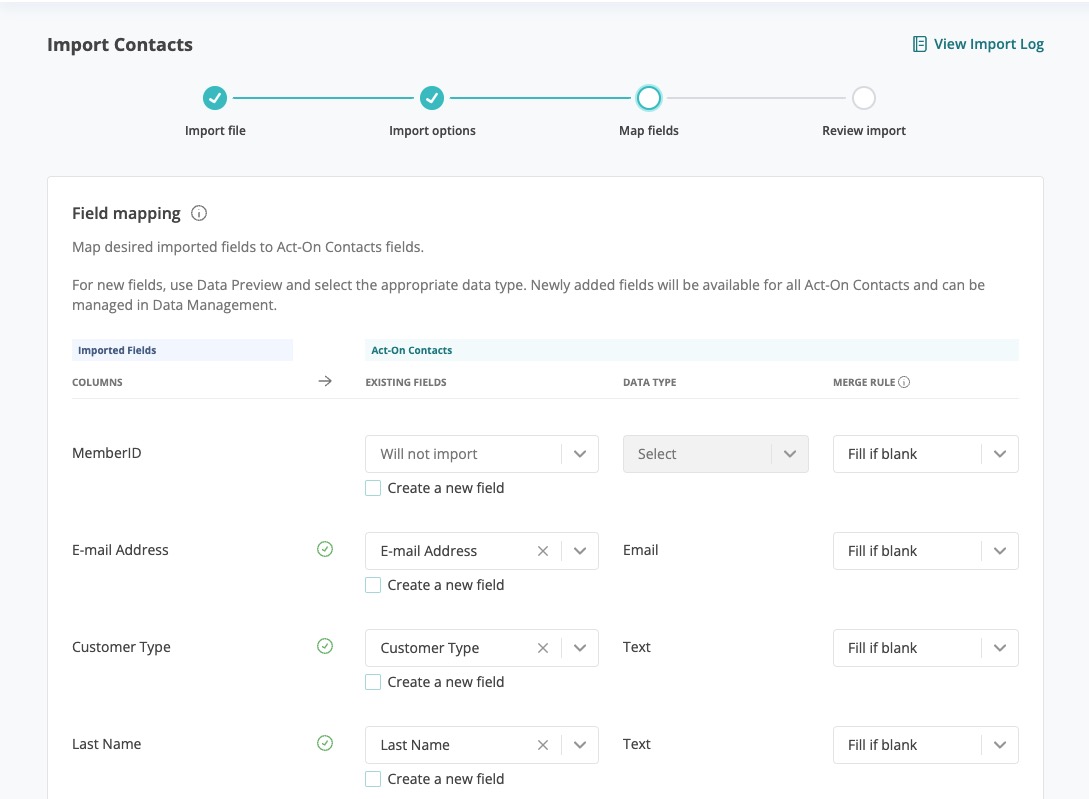Toggle Create a new field for Last Name

(x=373, y=779)
